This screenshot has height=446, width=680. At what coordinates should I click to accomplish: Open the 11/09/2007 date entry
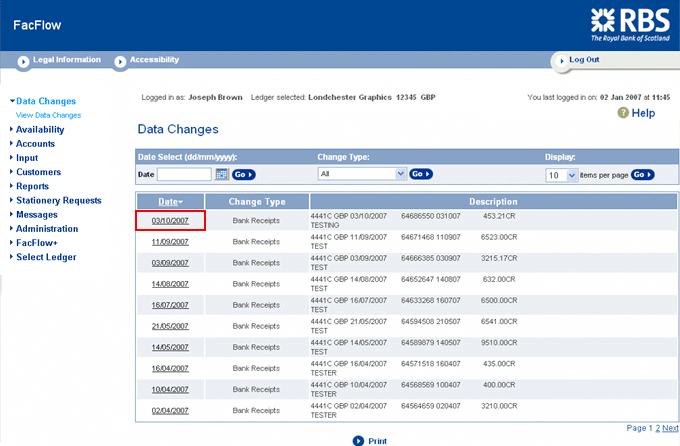coord(170,242)
